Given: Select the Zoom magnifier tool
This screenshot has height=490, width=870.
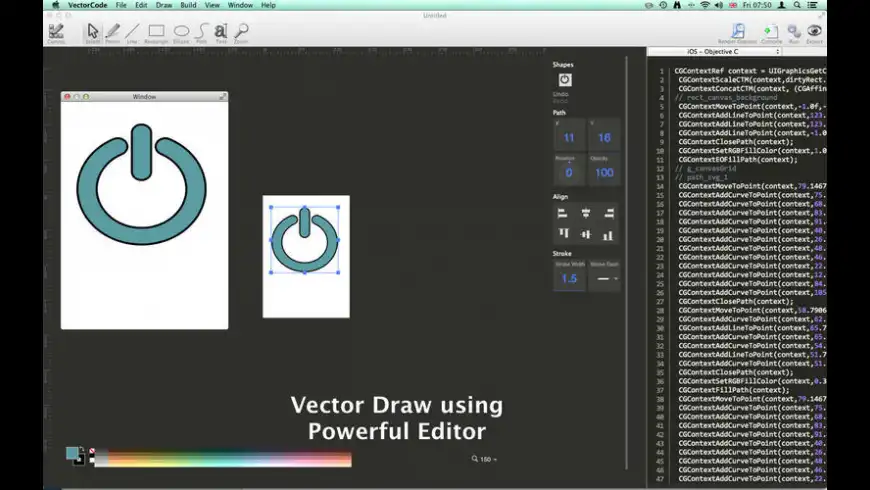Looking at the screenshot, I should 241,33.
